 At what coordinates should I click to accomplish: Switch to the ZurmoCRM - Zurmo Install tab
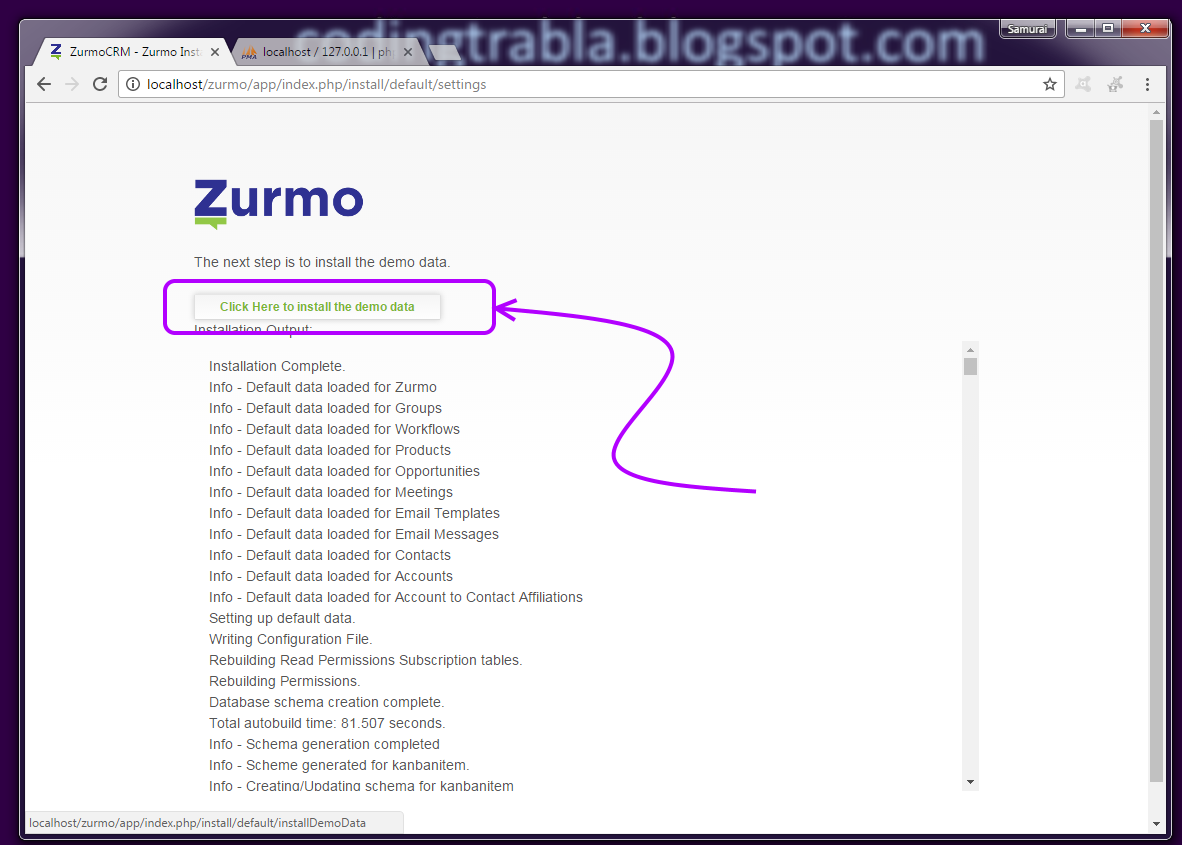click(133, 52)
